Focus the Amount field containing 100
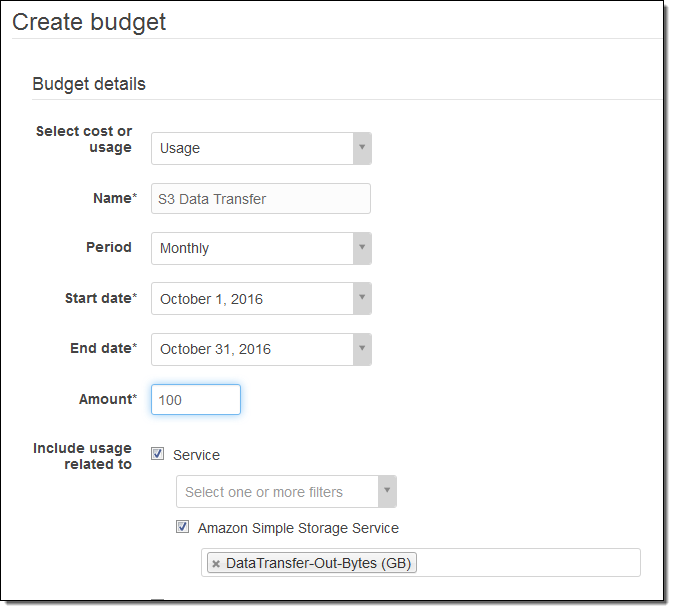Viewport: 674px width, 611px height. click(x=196, y=399)
